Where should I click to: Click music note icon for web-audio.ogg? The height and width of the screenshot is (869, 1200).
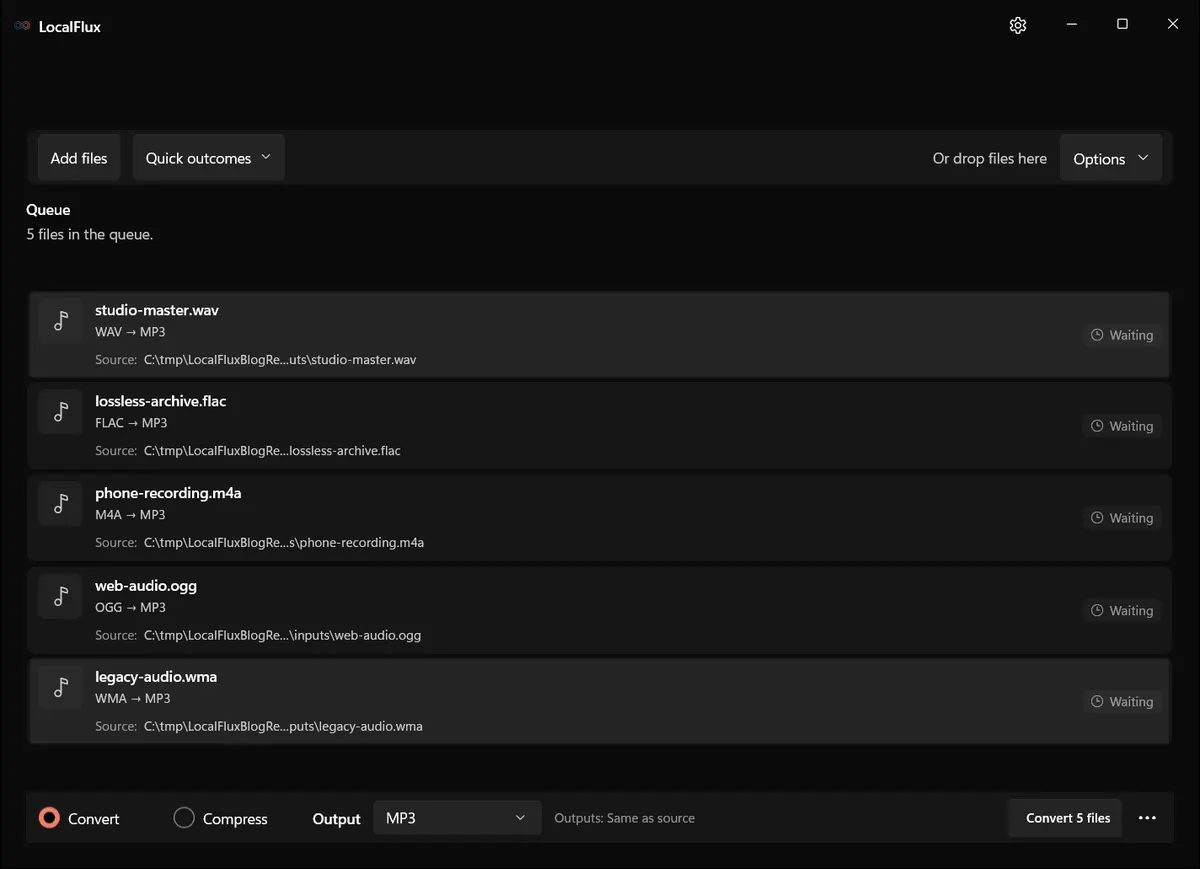(x=60, y=597)
